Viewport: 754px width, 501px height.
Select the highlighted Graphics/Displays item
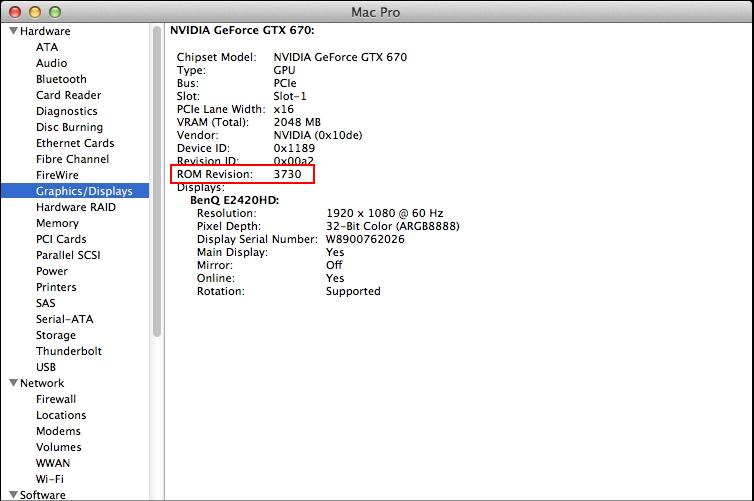(x=75, y=191)
